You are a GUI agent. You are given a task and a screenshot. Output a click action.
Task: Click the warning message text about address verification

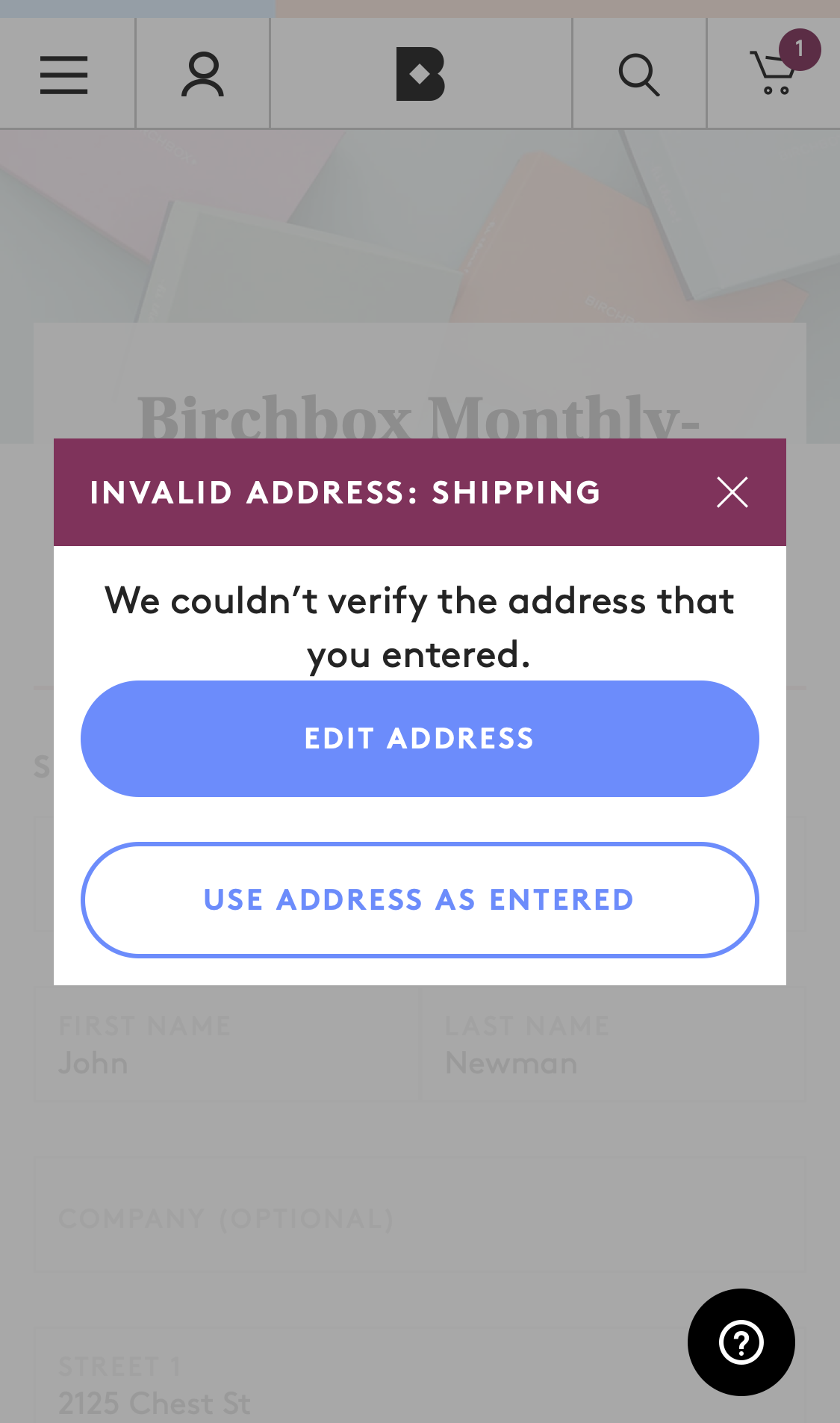[x=420, y=627]
